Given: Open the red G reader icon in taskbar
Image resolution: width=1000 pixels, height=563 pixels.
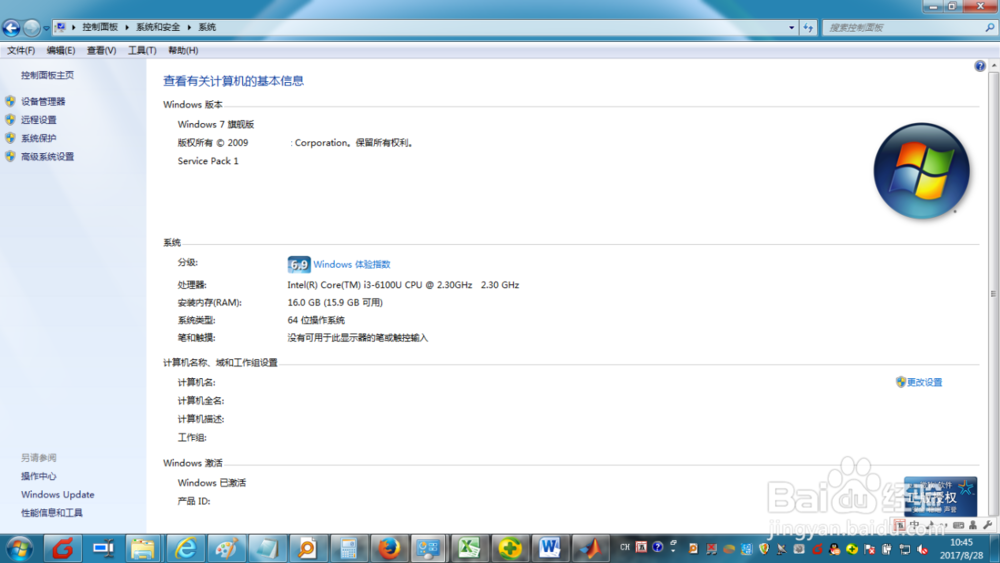Looking at the screenshot, I should (62, 548).
